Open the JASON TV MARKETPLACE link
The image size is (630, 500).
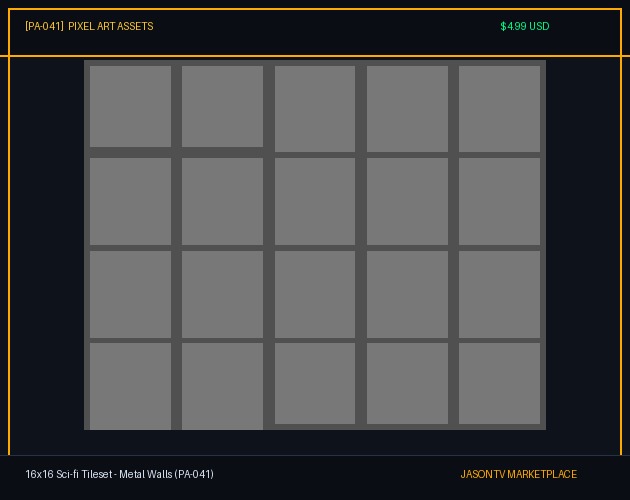point(518,474)
